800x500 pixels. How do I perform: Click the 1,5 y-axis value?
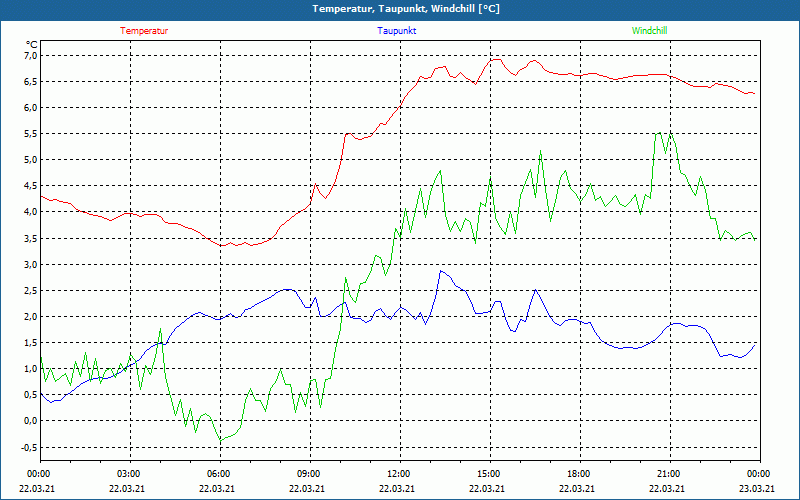(x=31, y=343)
